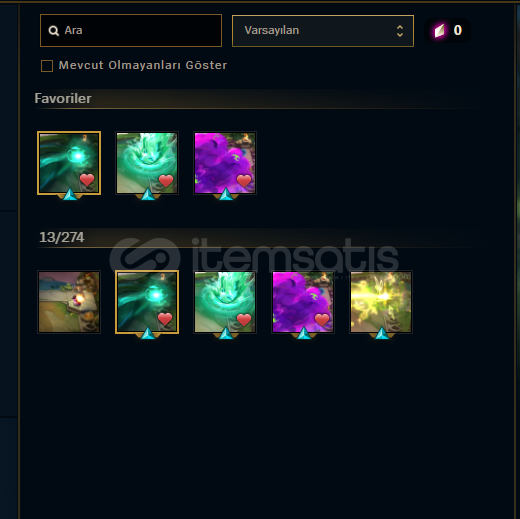Open the Varsayılan sort dropdown
Image resolution: width=520 pixels, height=519 pixels.
[x=323, y=31]
